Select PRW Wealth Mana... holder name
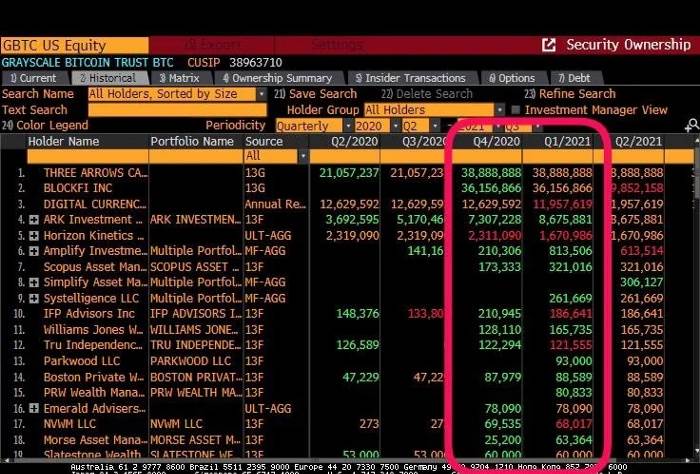Screen dimensions: 700x474 pyautogui.click(x=94, y=393)
